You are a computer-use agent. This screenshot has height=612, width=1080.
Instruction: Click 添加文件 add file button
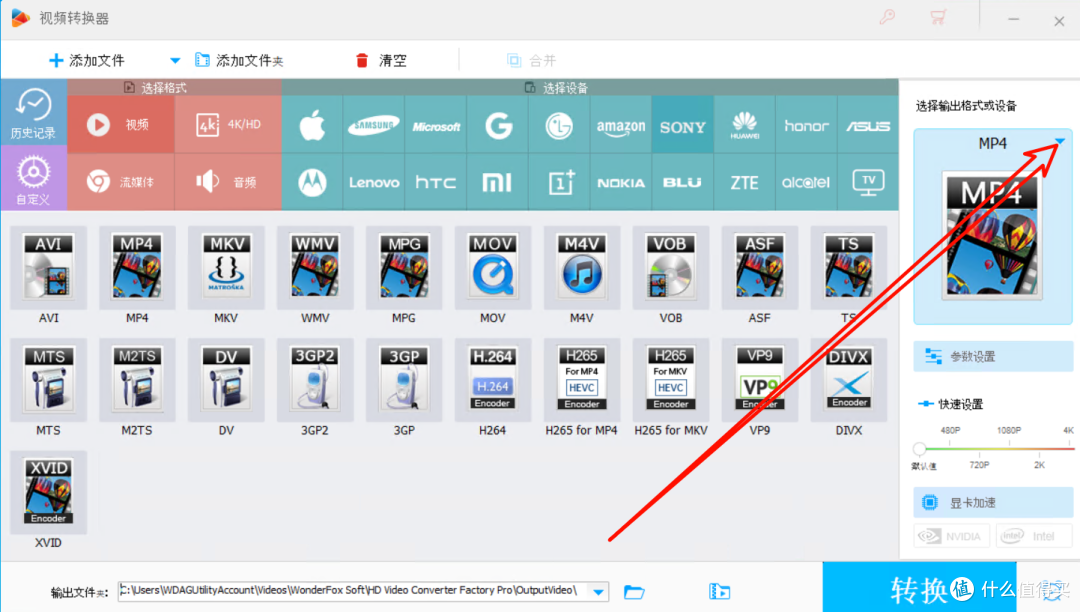[87, 61]
